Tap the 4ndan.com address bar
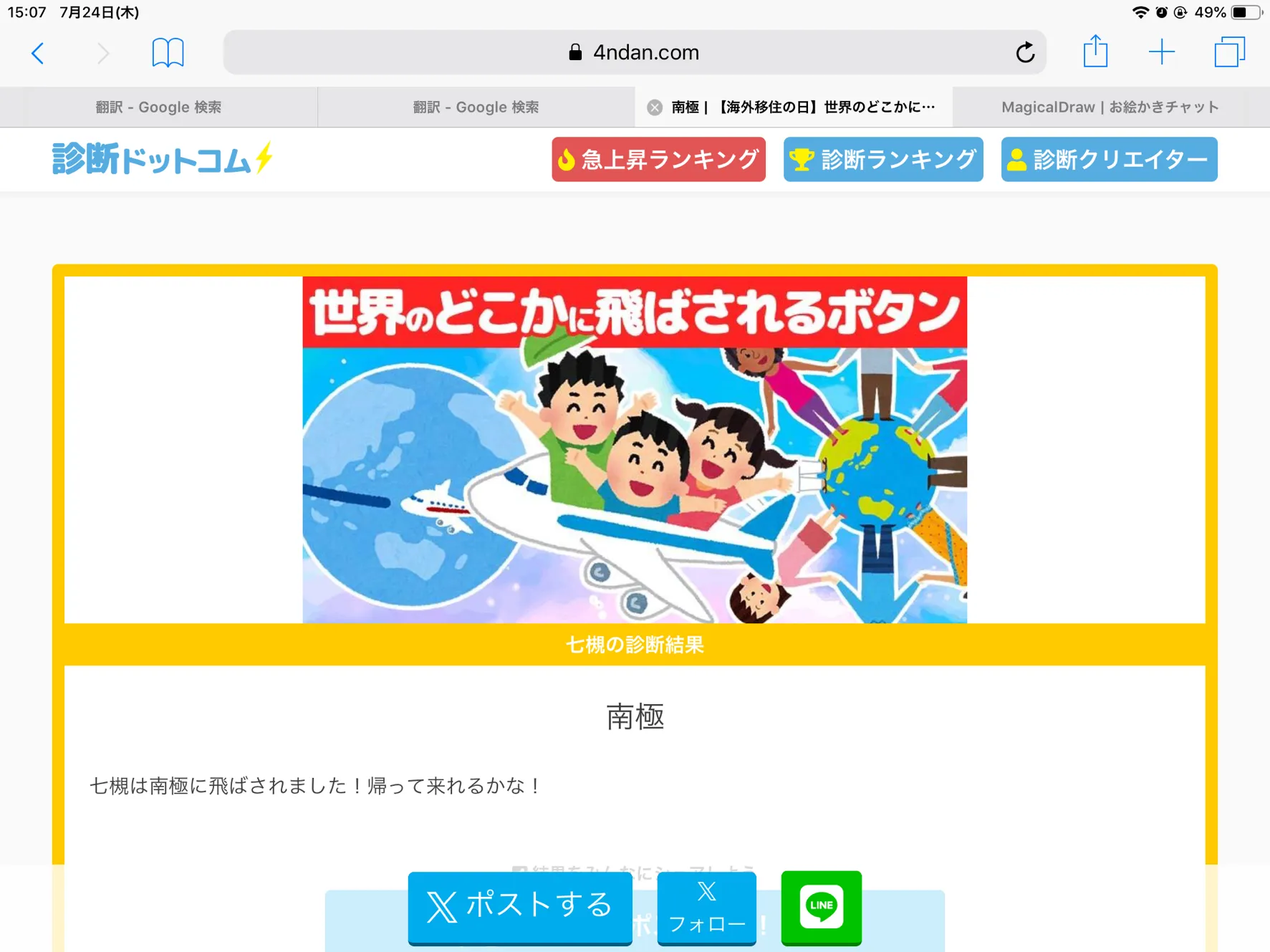This screenshot has width=1270, height=952. [635, 52]
